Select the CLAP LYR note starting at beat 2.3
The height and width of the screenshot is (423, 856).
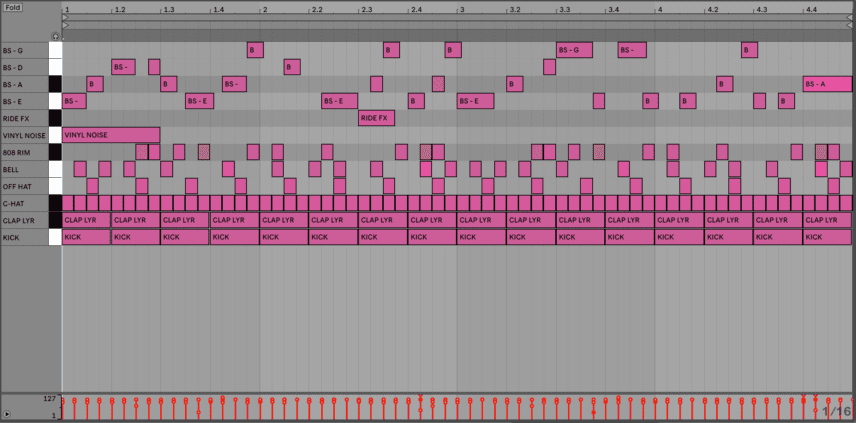point(383,220)
